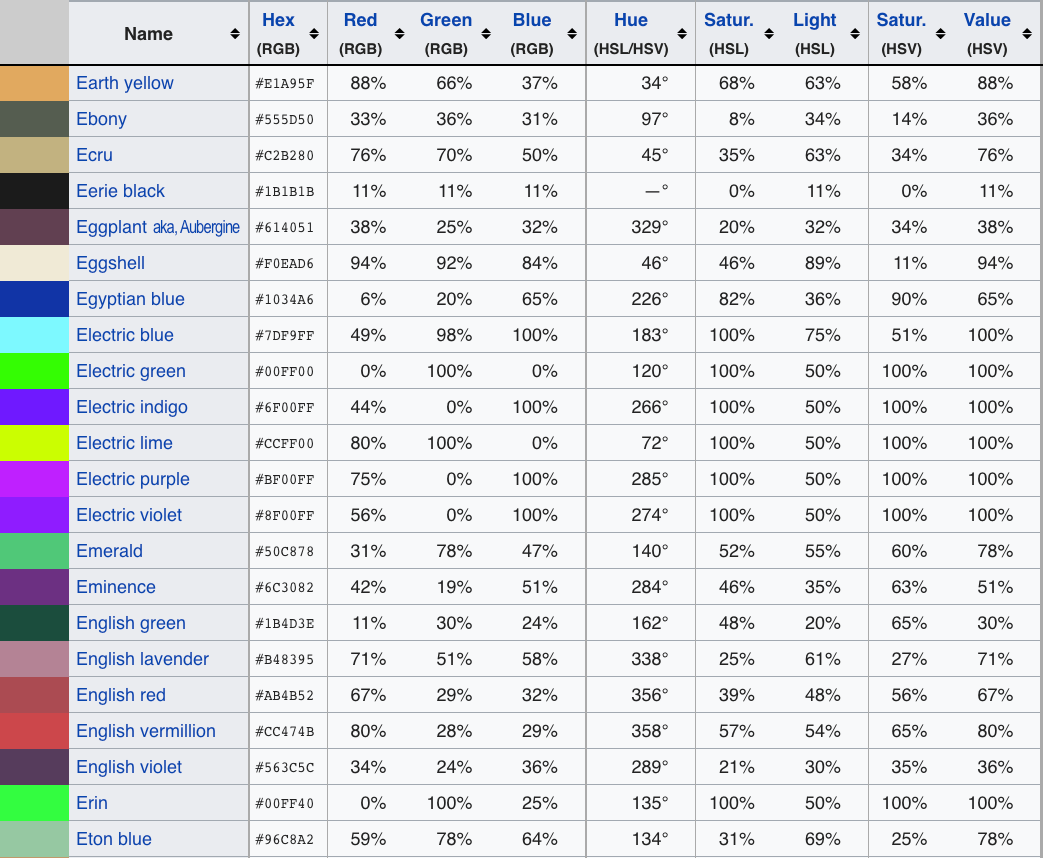
Task: Click sort arrows next to Hue header
Action: click(x=682, y=34)
